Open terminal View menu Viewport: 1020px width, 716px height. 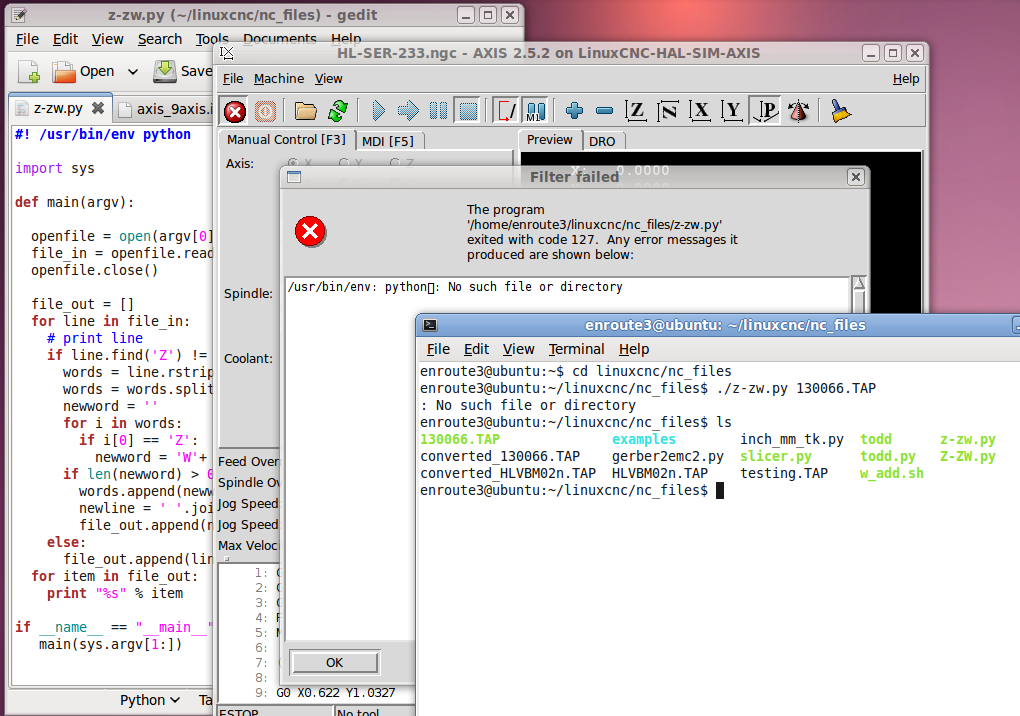(x=518, y=349)
